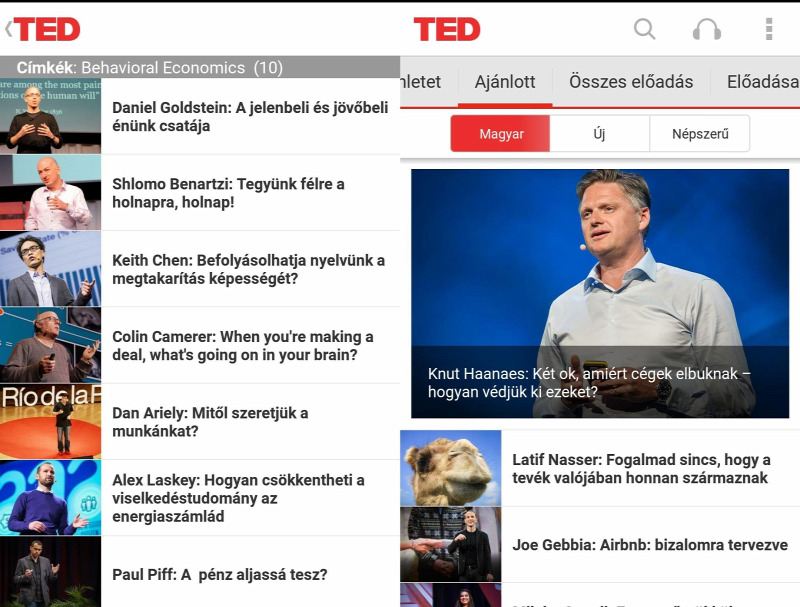Open Joe Gebbia: Airbnb: bizalomra tervezve
The image size is (800, 607).
pyautogui.click(x=650, y=545)
